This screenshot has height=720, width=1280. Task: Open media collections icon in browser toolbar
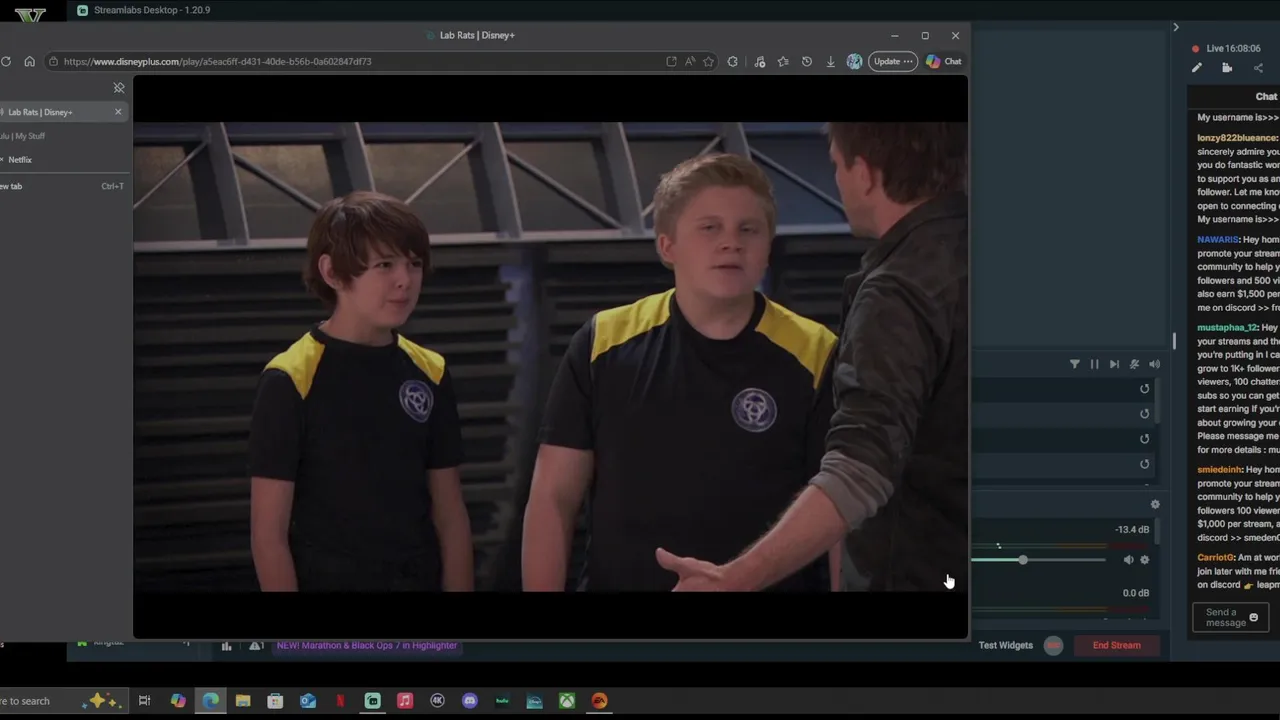(x=760, y=62)
